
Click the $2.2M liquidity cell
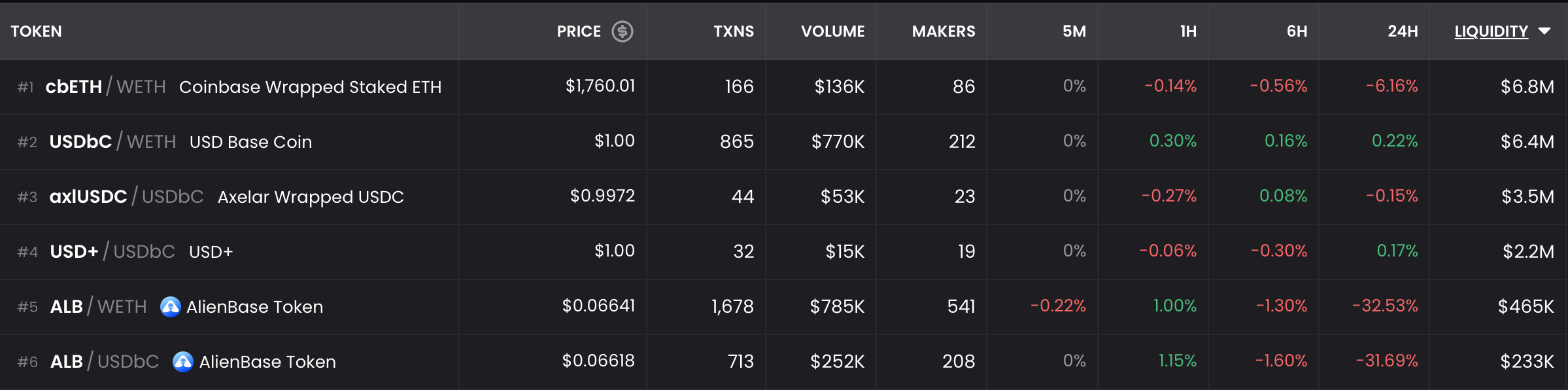point(1528,251)
